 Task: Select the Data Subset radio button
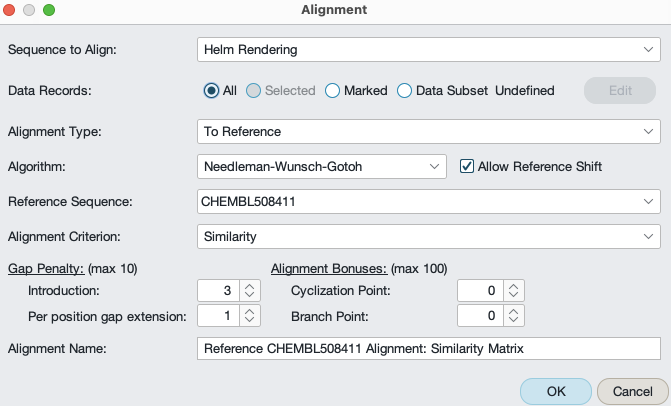click(x=404, y=91)
